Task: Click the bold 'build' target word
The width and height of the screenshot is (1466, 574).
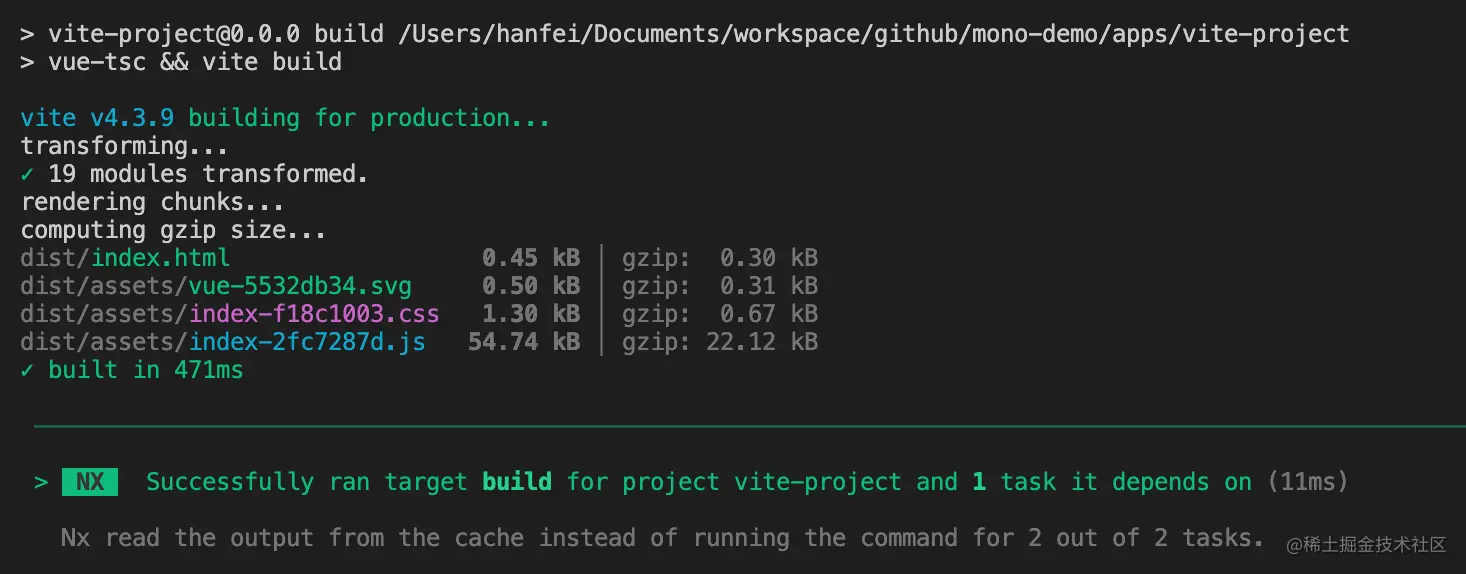Action: (x=516, y=482)
